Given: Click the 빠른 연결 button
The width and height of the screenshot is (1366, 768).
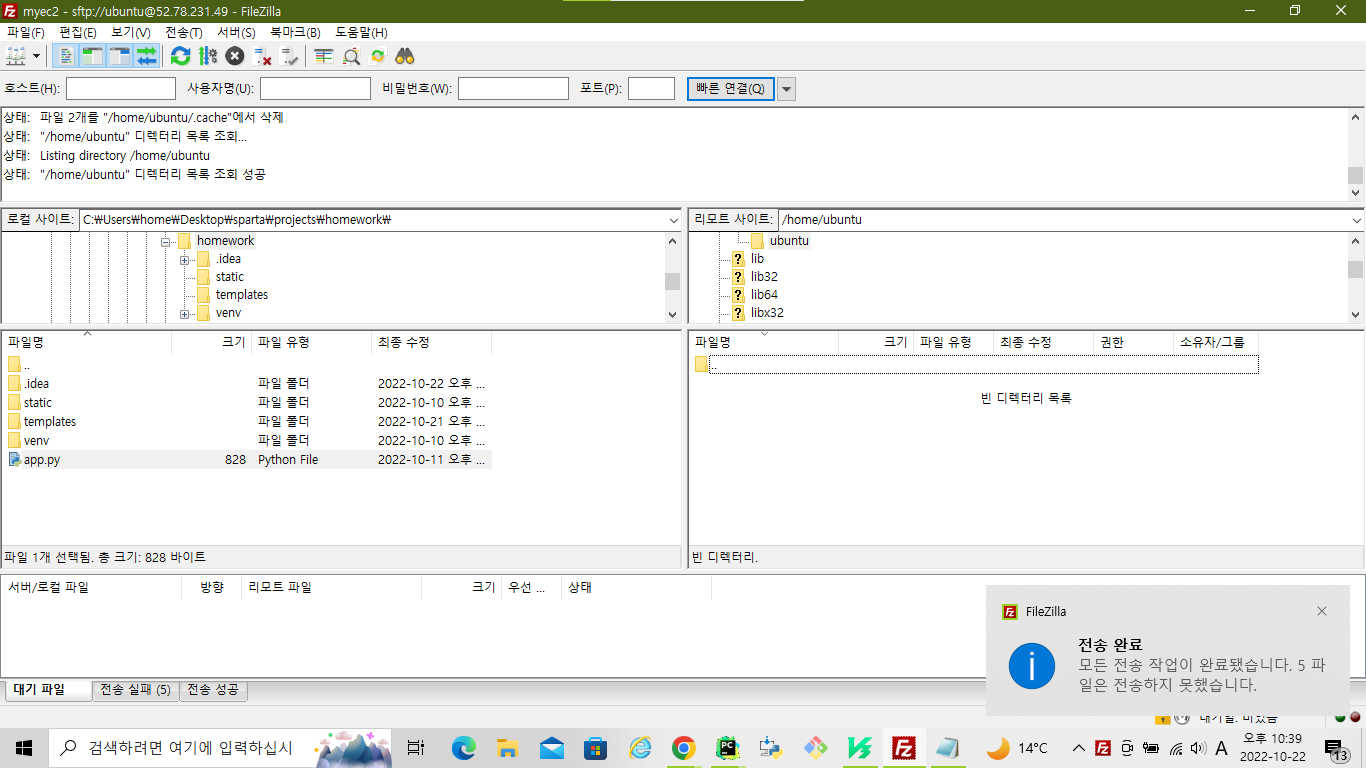Looking at the screenshot, I should tap(730, 89).
